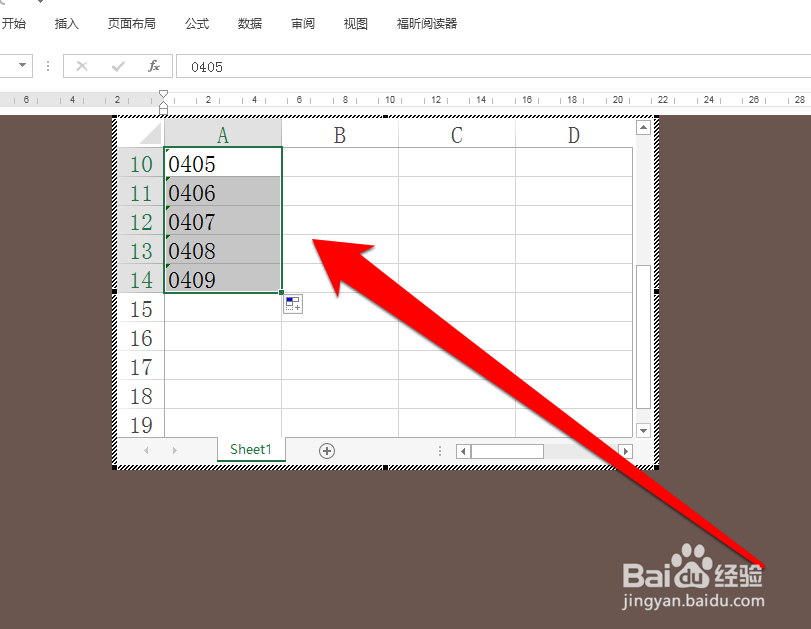This screenshot has width=811, height=629.
Task: Click the formula bar containing 0405
Action: pos(493,66)
